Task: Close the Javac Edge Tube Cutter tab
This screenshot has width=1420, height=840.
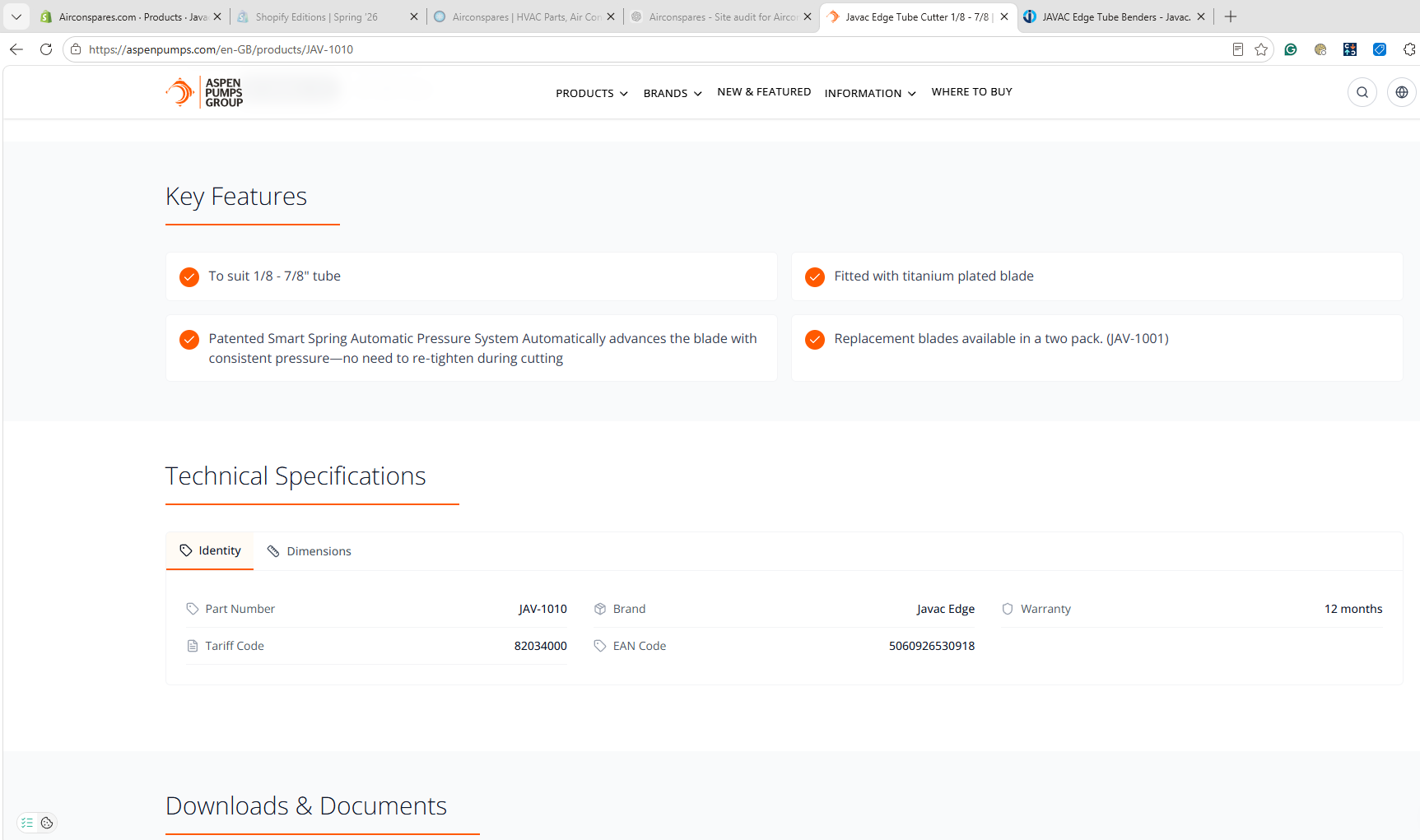Action: (x=1004, y=16)
